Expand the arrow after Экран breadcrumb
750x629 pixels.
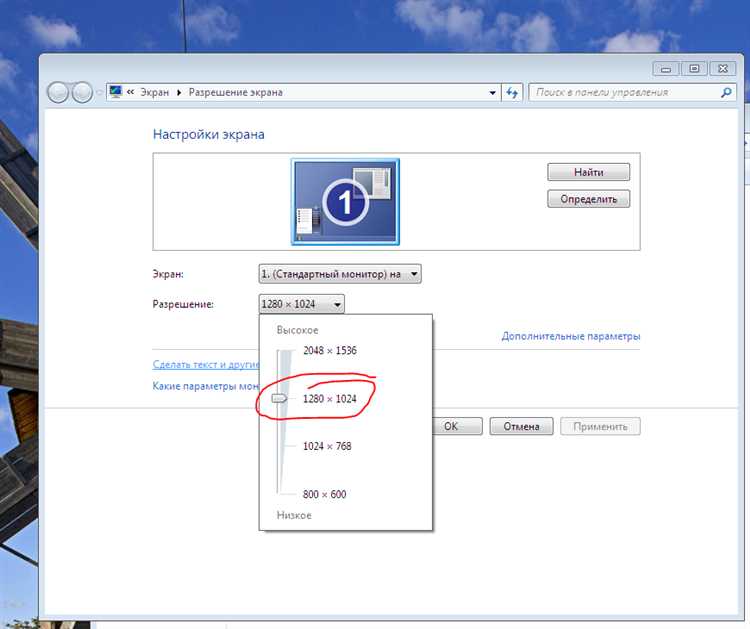[180, 92]
